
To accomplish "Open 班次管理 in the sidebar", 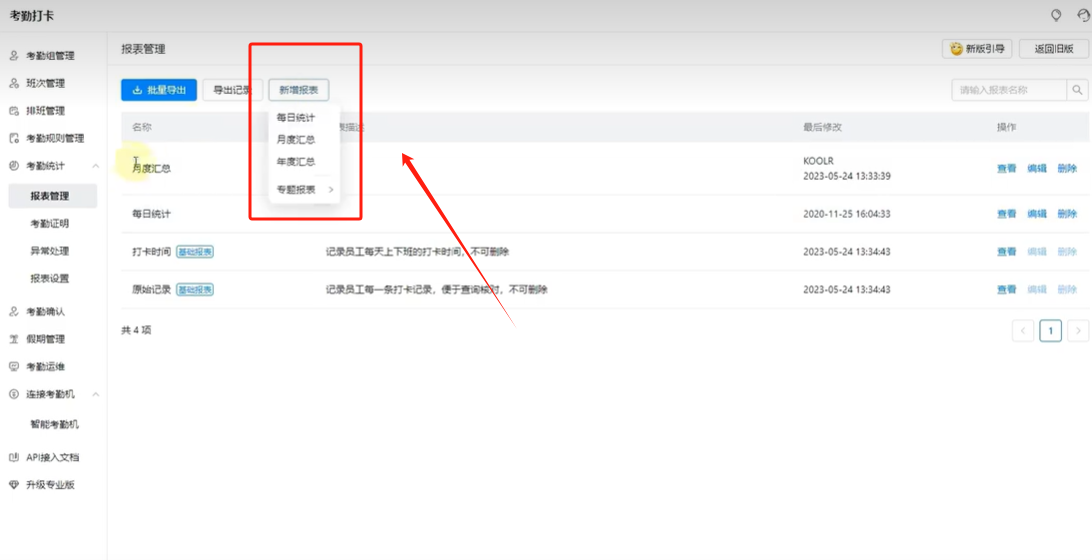I will point(45,83).
